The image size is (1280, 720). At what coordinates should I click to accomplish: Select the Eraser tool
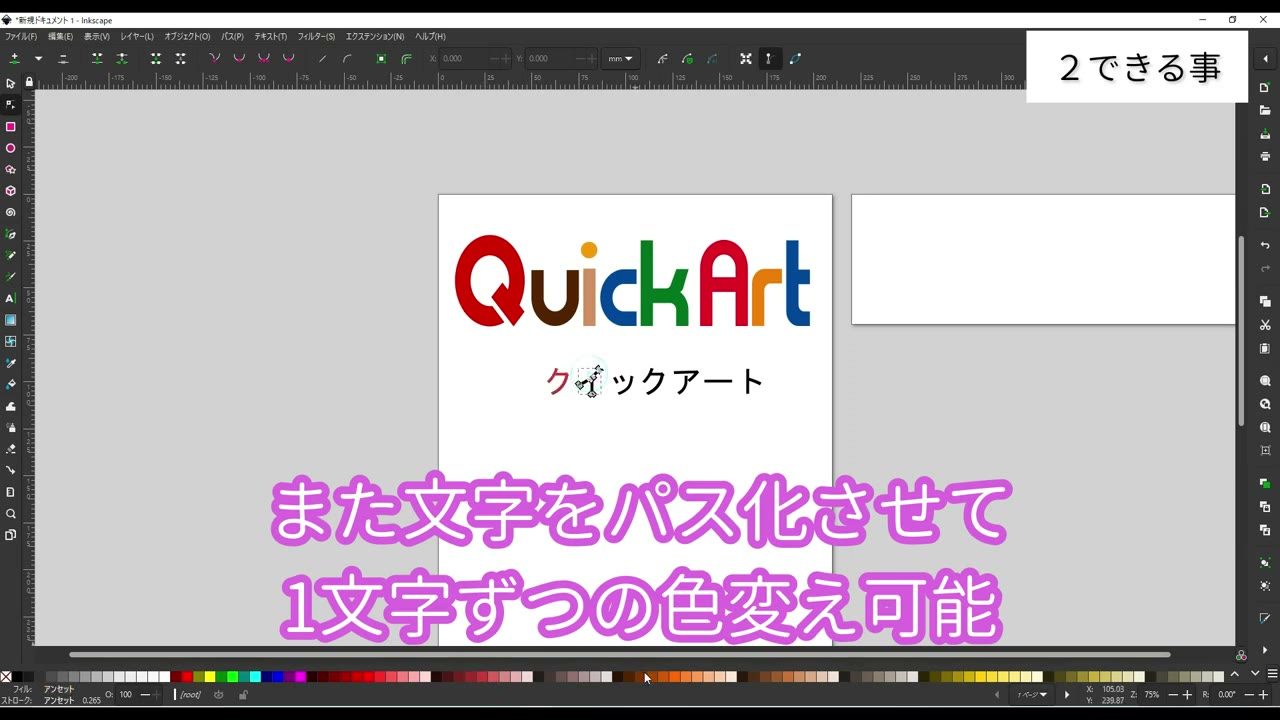[x=11, y=449]
